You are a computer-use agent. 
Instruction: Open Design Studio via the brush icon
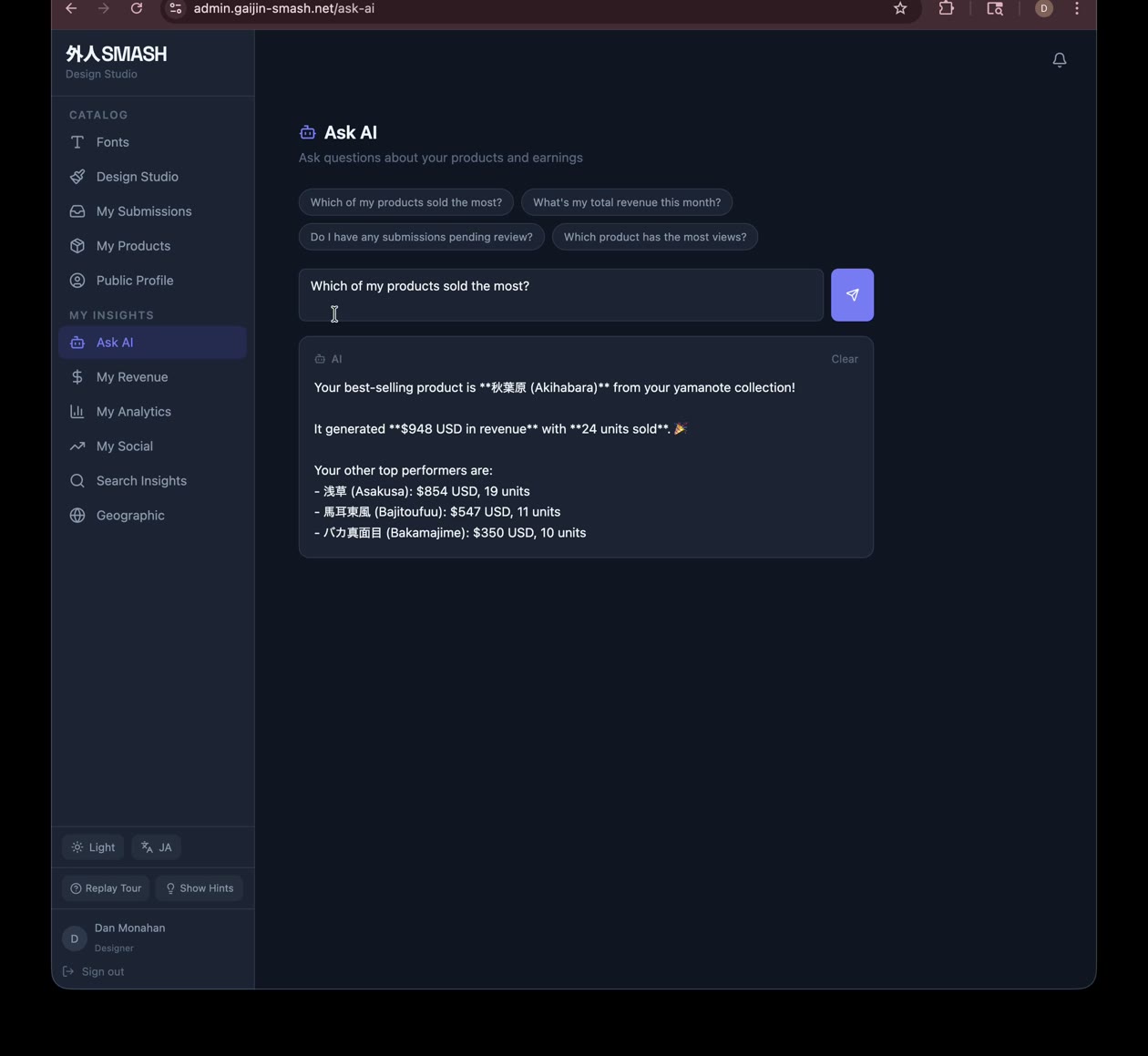pyautogui.click(x=77, y=176)
